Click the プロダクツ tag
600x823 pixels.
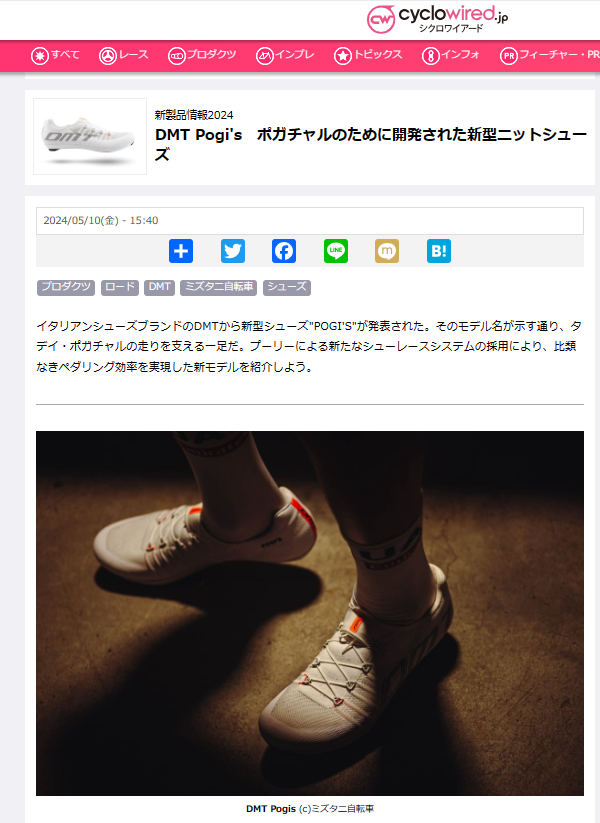[66, 287]
